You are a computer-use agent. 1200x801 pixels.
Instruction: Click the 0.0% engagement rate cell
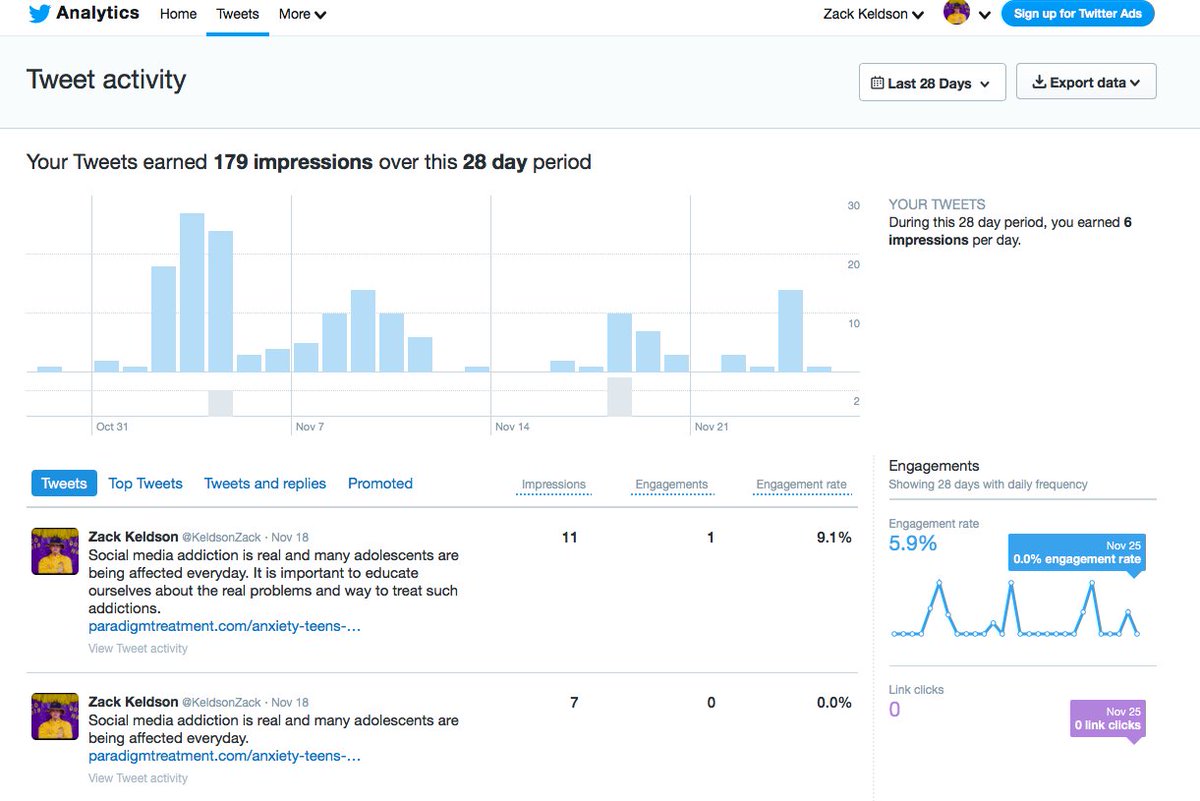click(x=834, y=702)
